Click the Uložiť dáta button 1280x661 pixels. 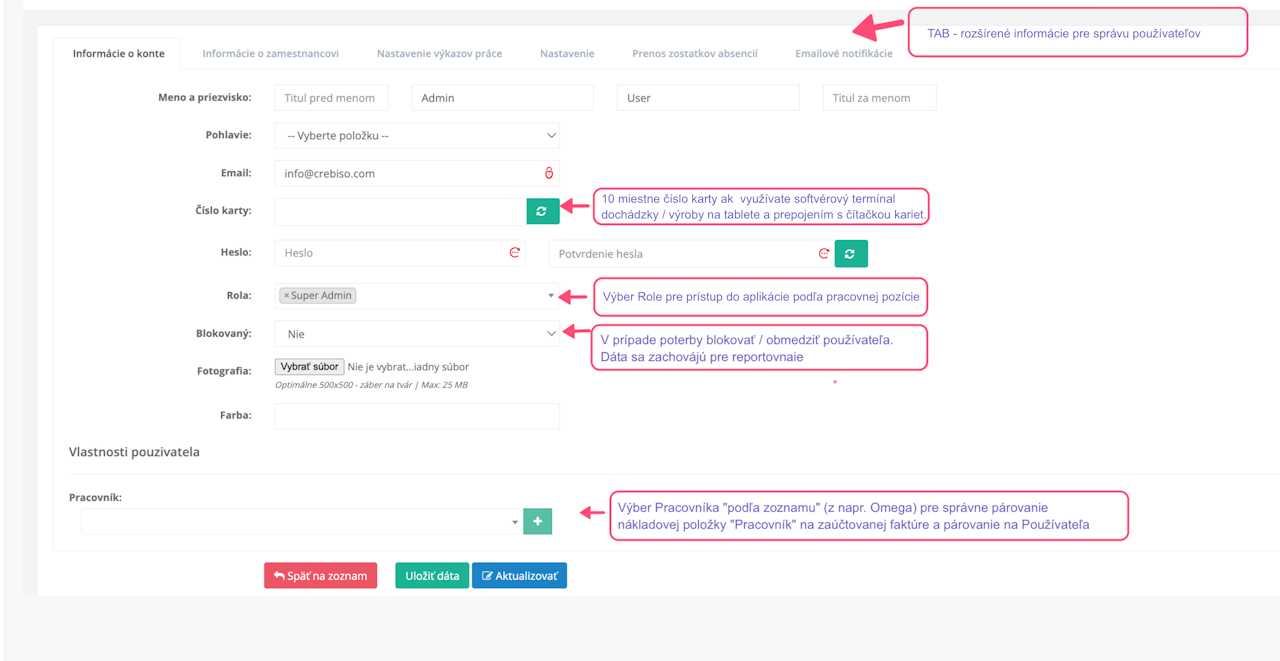[432, 576]
